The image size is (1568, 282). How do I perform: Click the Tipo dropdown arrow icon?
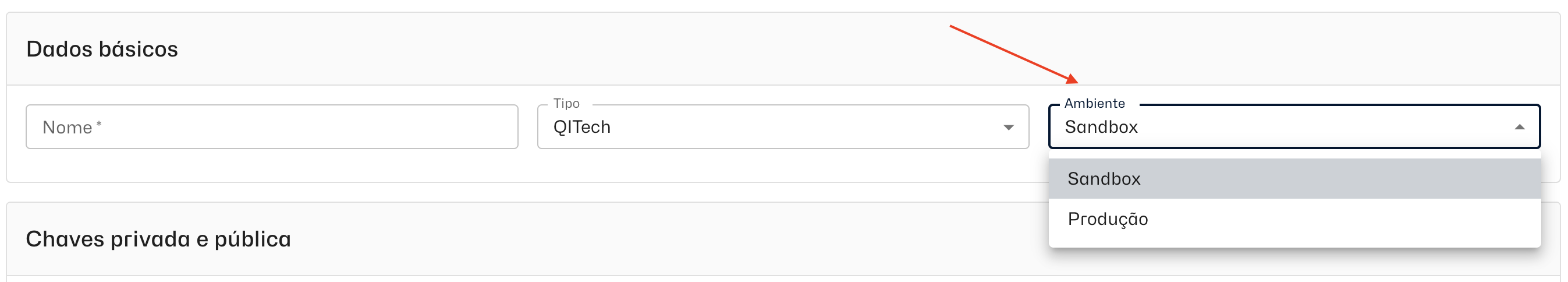click(1008, 127)
